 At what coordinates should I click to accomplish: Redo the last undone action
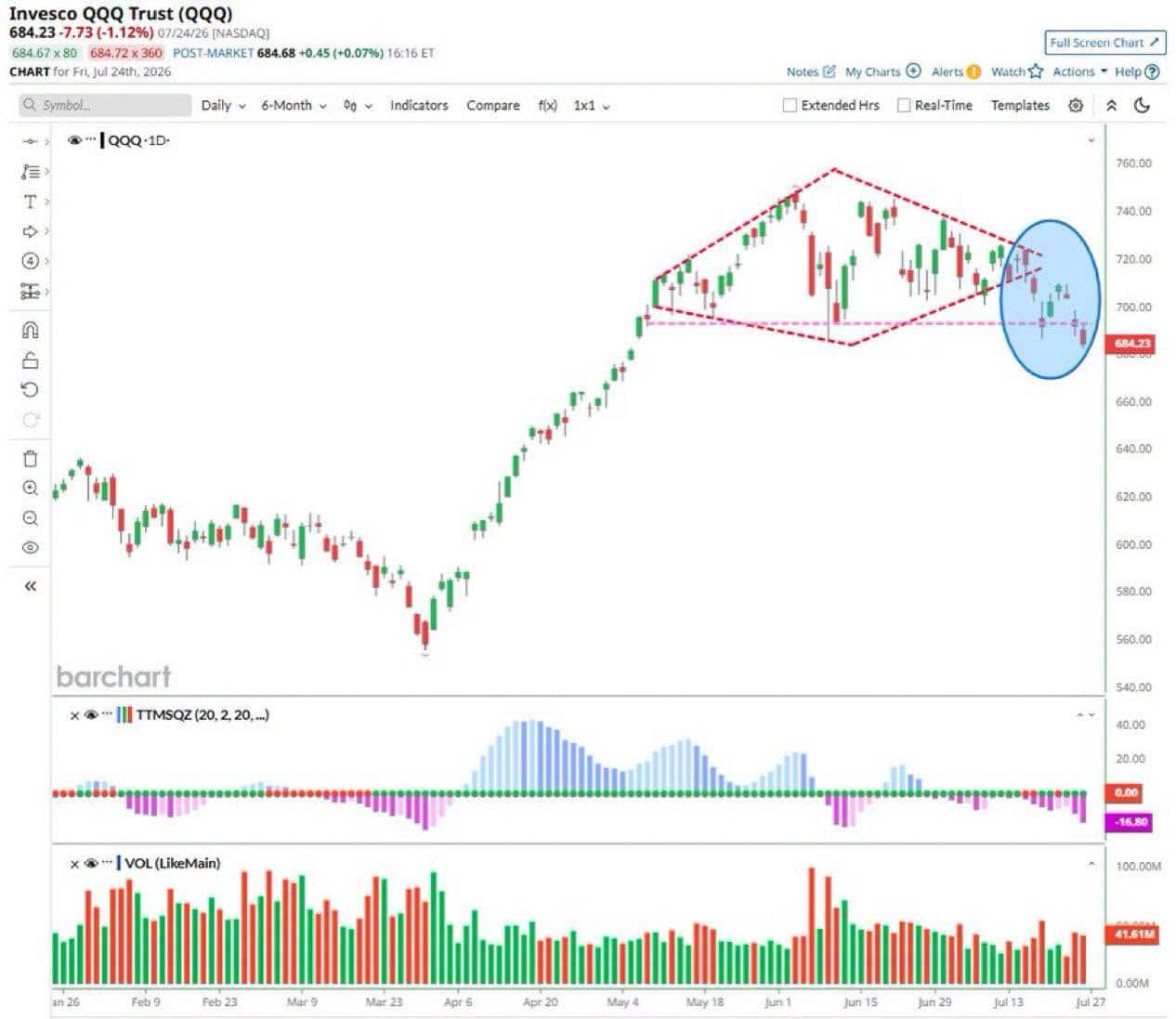click(x=30, y=420)
